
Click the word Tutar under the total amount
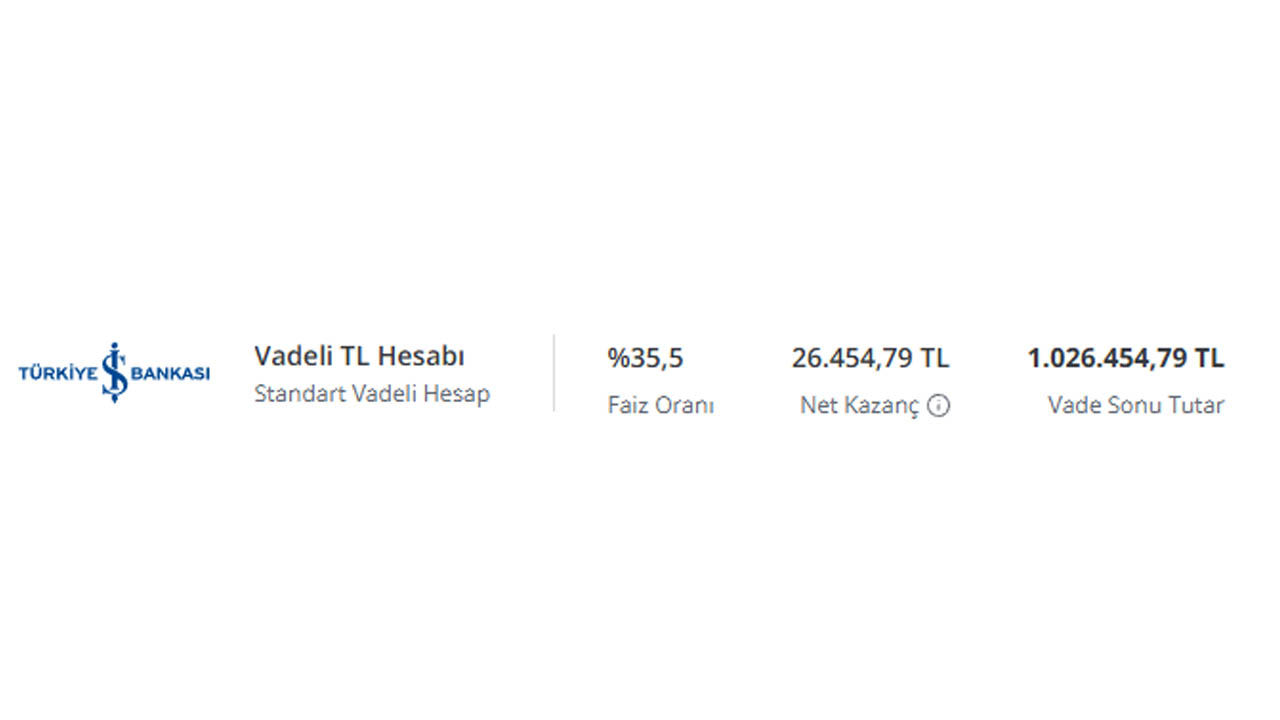point(1197,405)
